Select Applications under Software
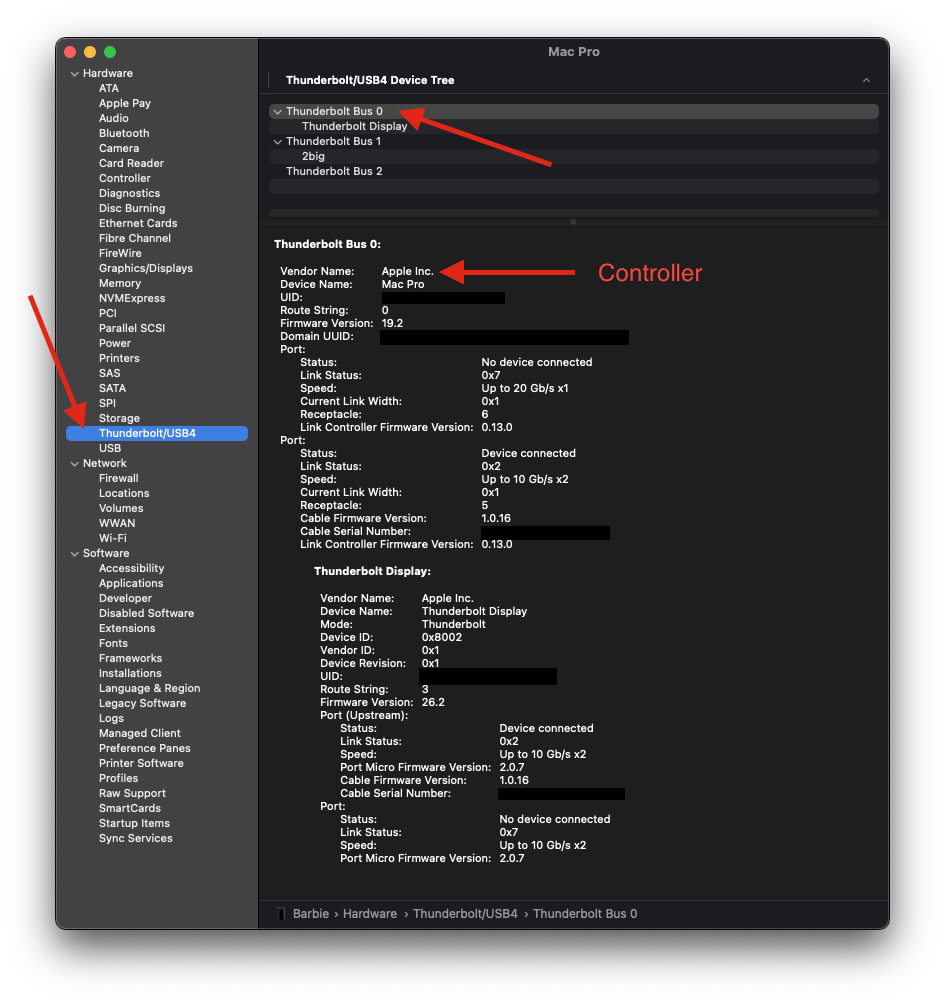The width and height of the screenshot is (945, 1003). pyautogui.click(x=131, y=583)
